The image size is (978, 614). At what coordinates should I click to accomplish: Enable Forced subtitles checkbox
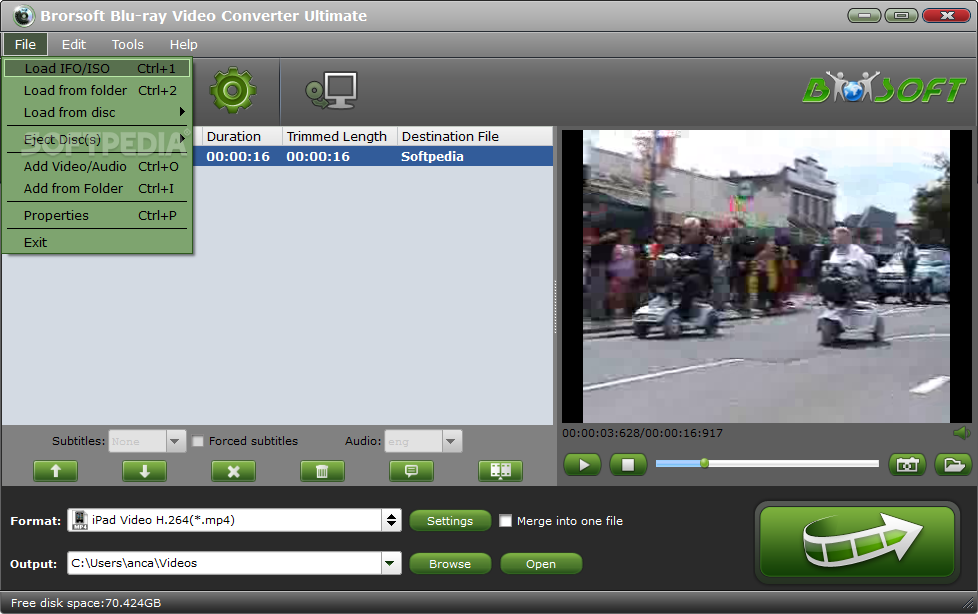coord(198,441)
